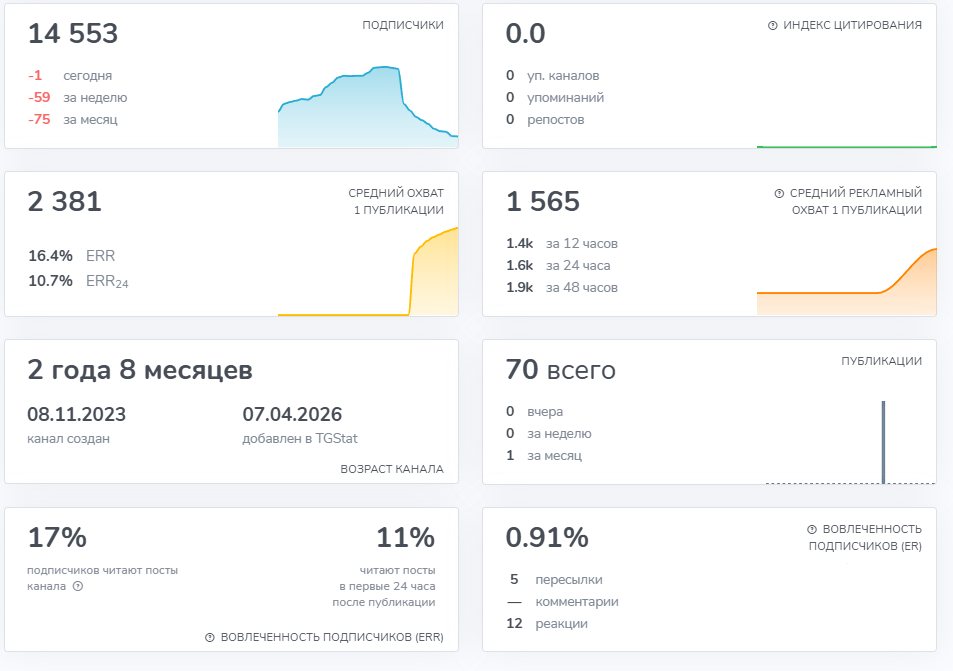
Task: Click question icon after 'подписчиков читают посты канала'
Action: 78,587
